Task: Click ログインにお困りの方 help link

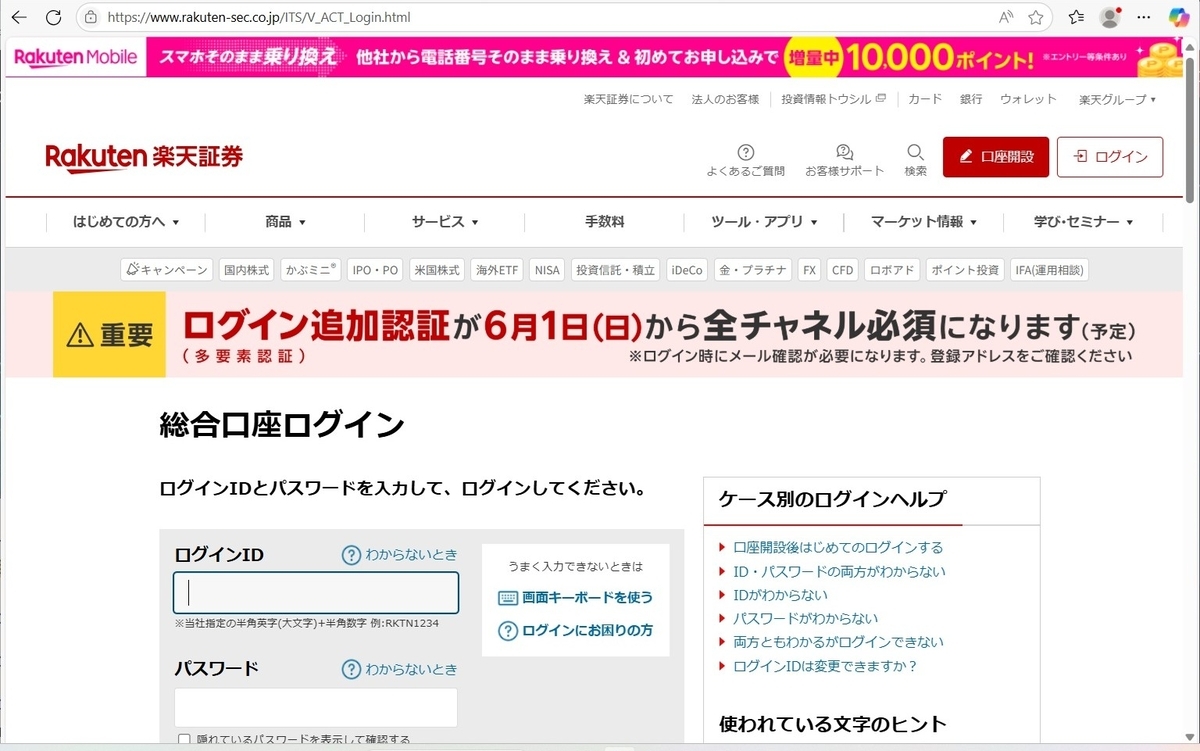Action: point(575,631)
